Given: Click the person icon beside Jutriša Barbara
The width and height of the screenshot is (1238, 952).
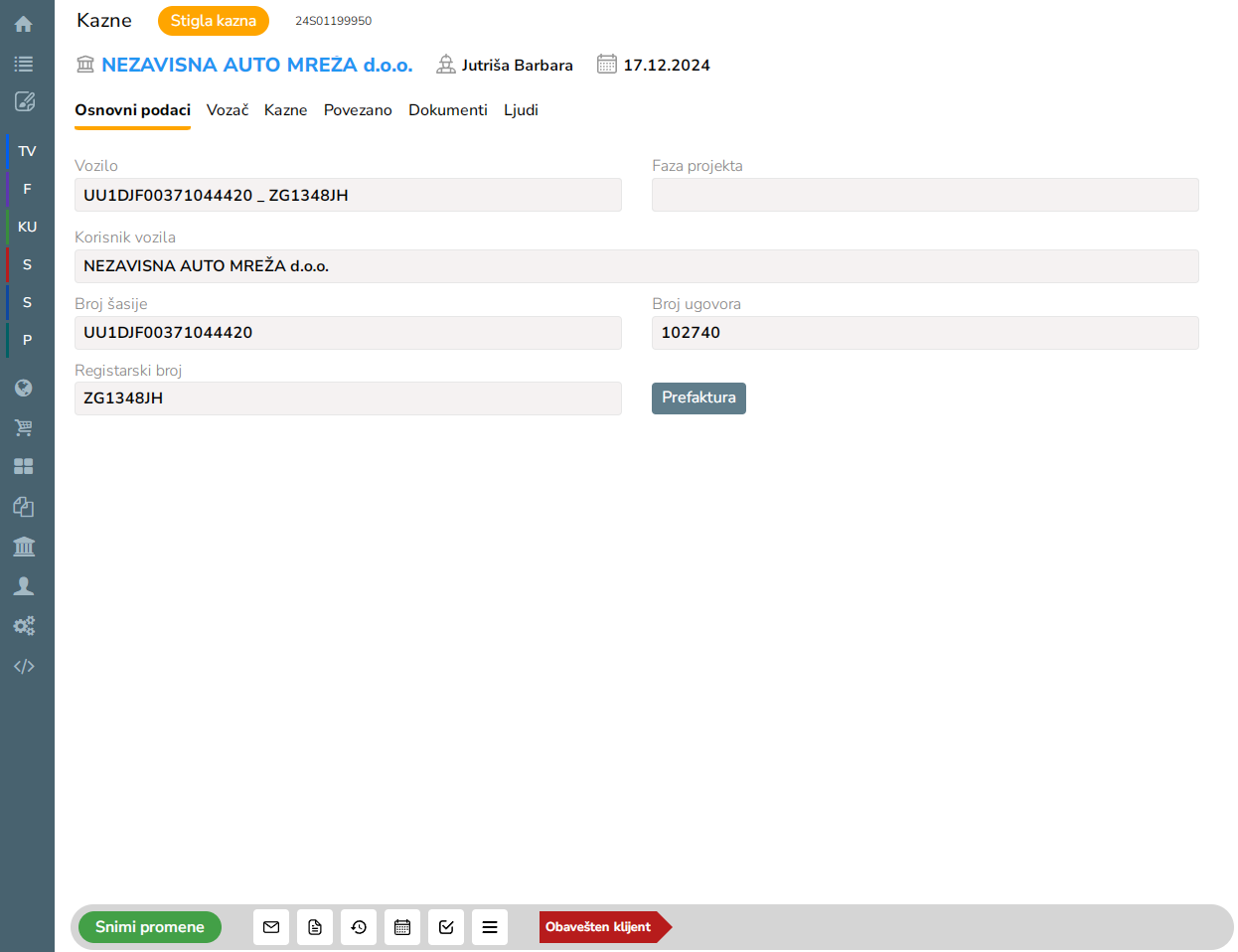Looking at the screenshot, I should tap(446, 65).
